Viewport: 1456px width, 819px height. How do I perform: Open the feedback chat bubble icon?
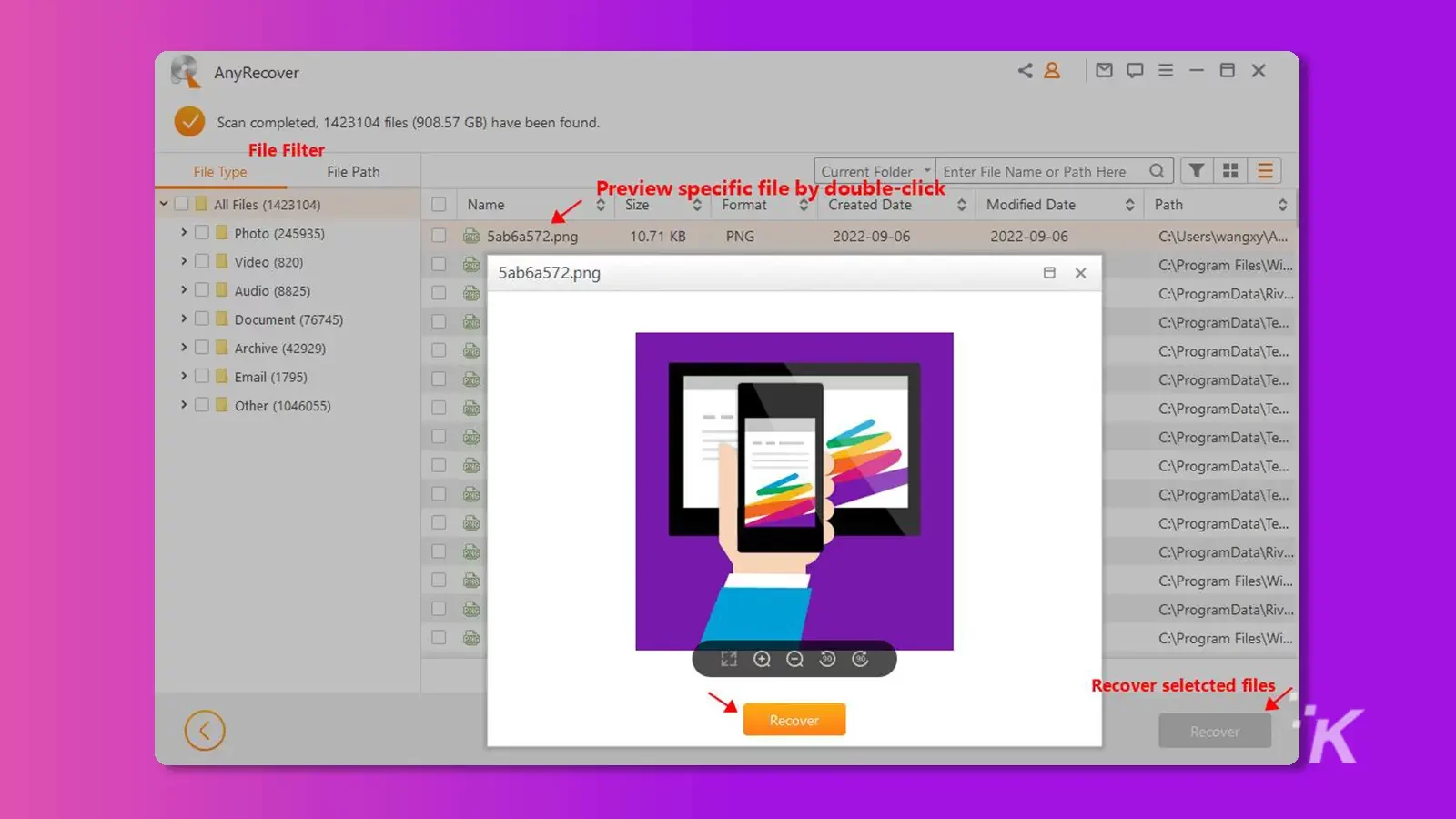1135,70
